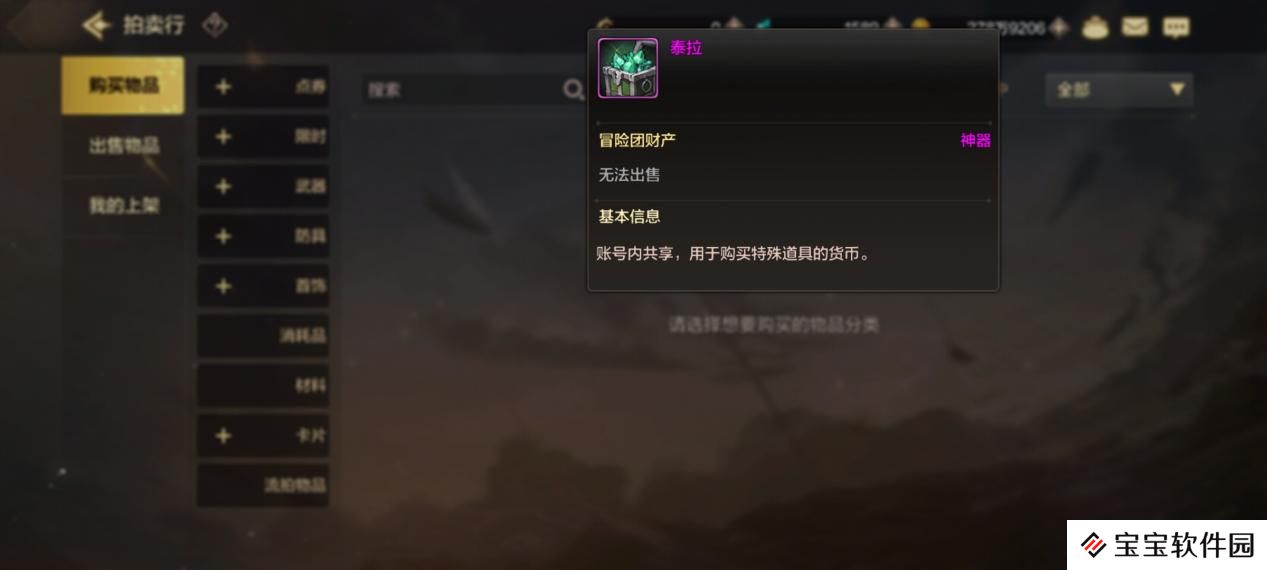Select the 消耗品 category
The height and width of the screenshot is (570, 1267).
(263, 336)
